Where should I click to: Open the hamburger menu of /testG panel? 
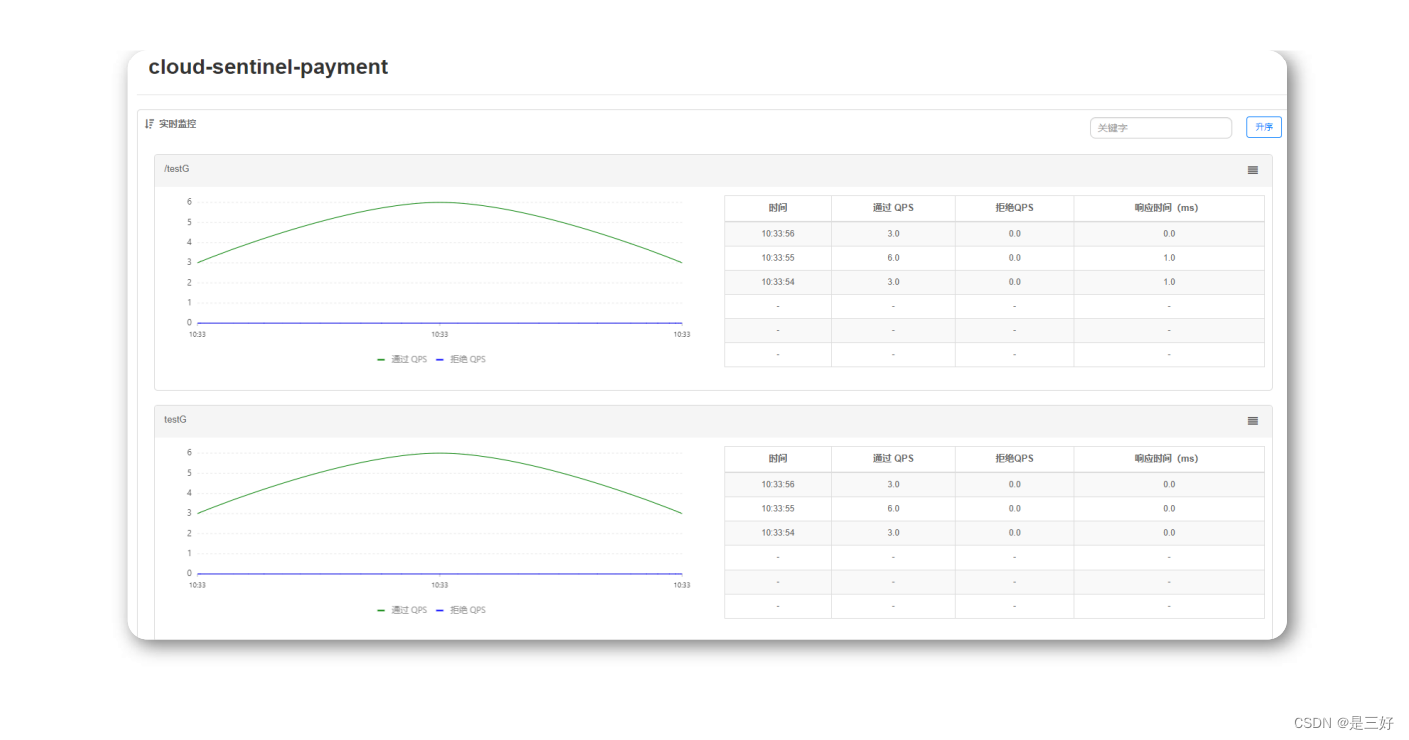(x=1252, y=170)
